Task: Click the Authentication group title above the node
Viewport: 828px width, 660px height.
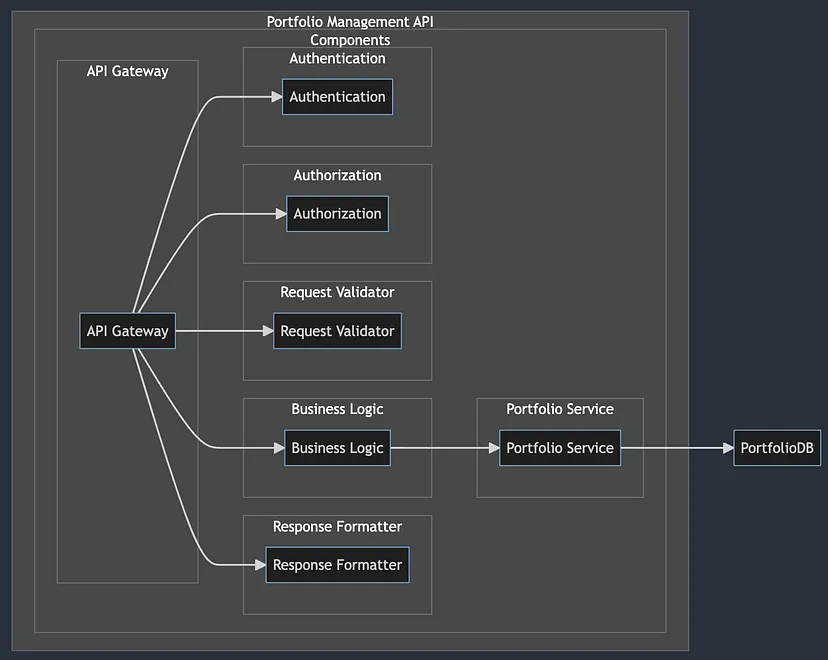Action: click(337, 58)
